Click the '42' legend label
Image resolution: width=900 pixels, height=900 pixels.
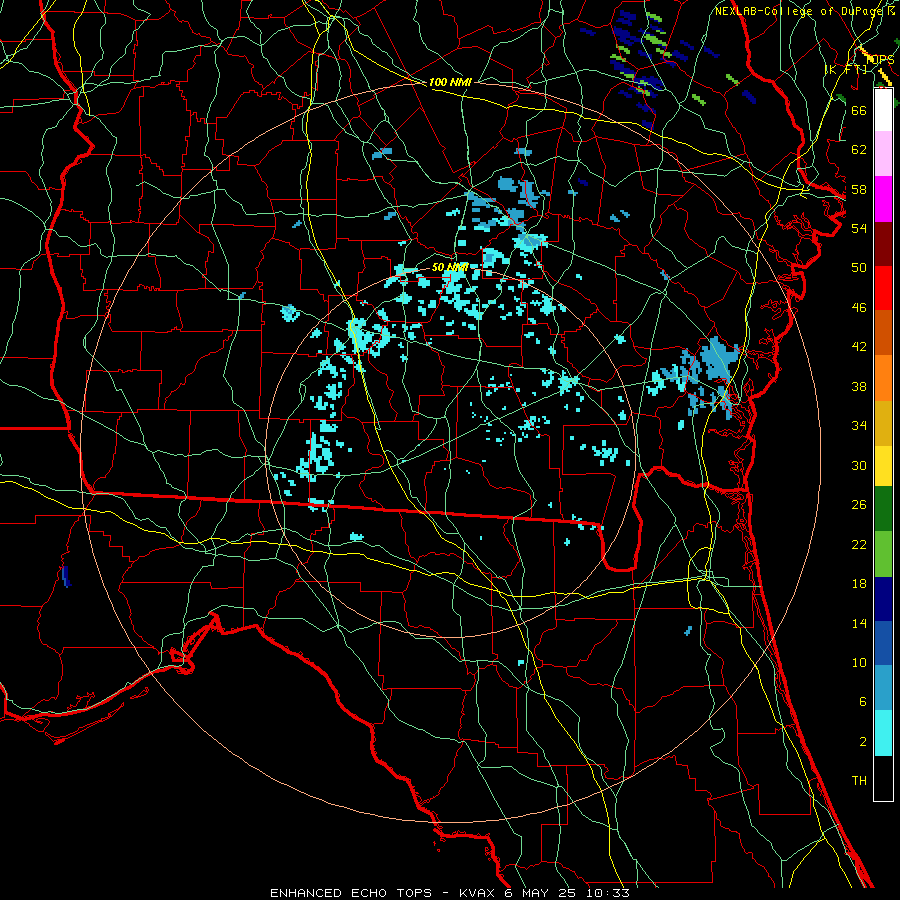(x=859, y=347)
